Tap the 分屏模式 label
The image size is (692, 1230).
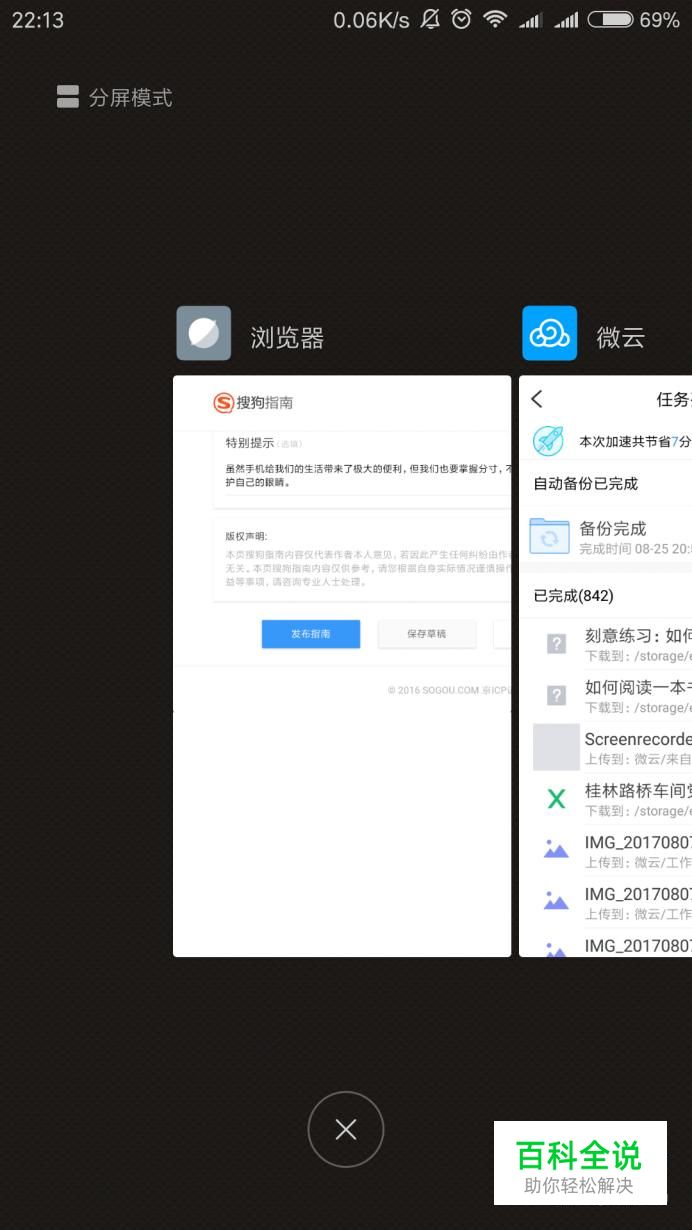point(131,97)
